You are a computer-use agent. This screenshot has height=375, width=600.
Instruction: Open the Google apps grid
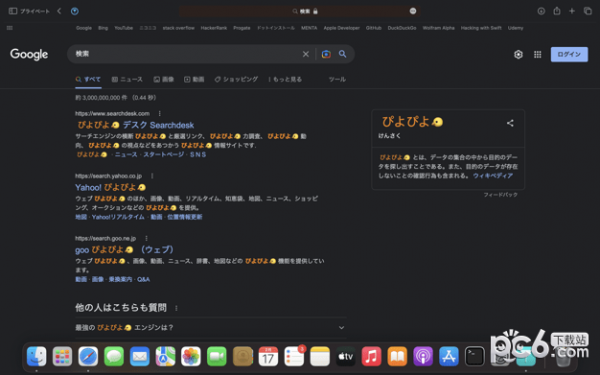pos(538,54)
